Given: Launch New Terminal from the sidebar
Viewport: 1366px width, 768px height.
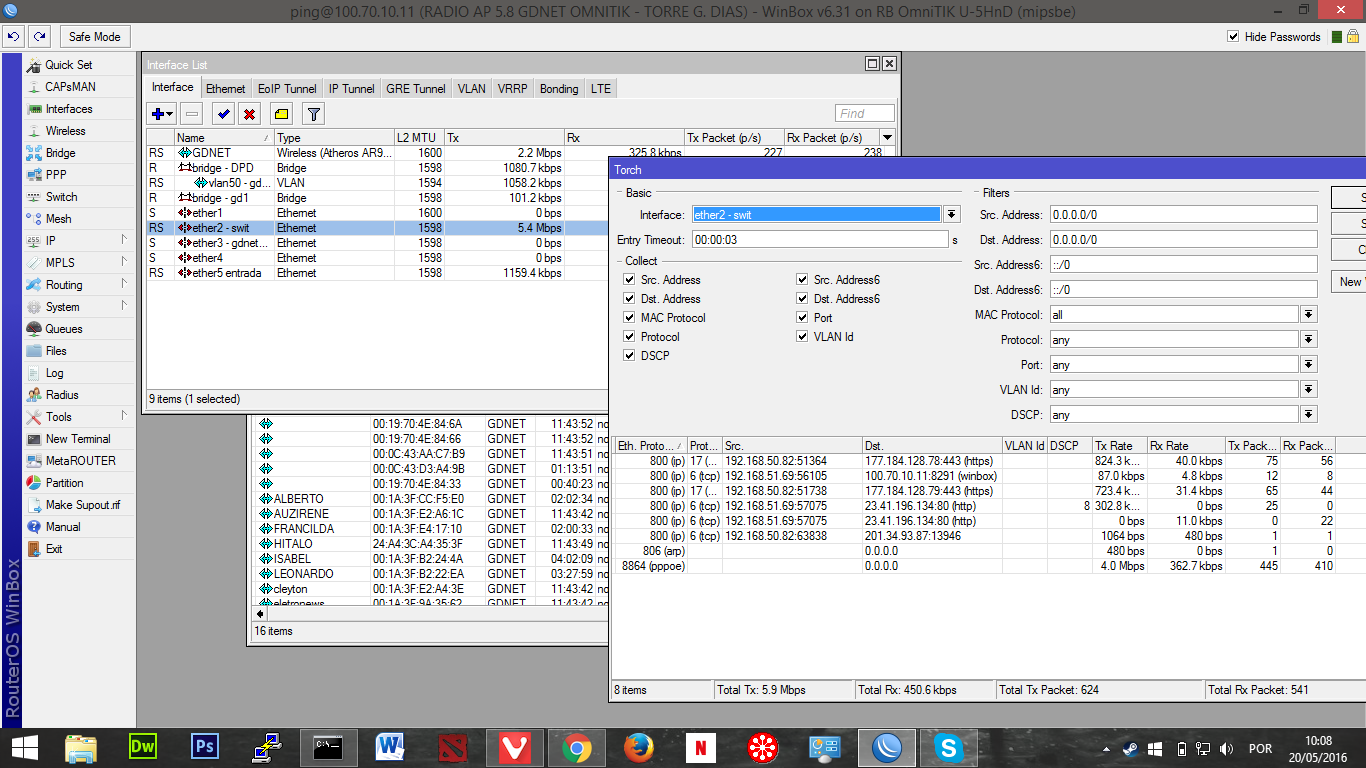Looking at the screenshot, I should click(78, 439).
